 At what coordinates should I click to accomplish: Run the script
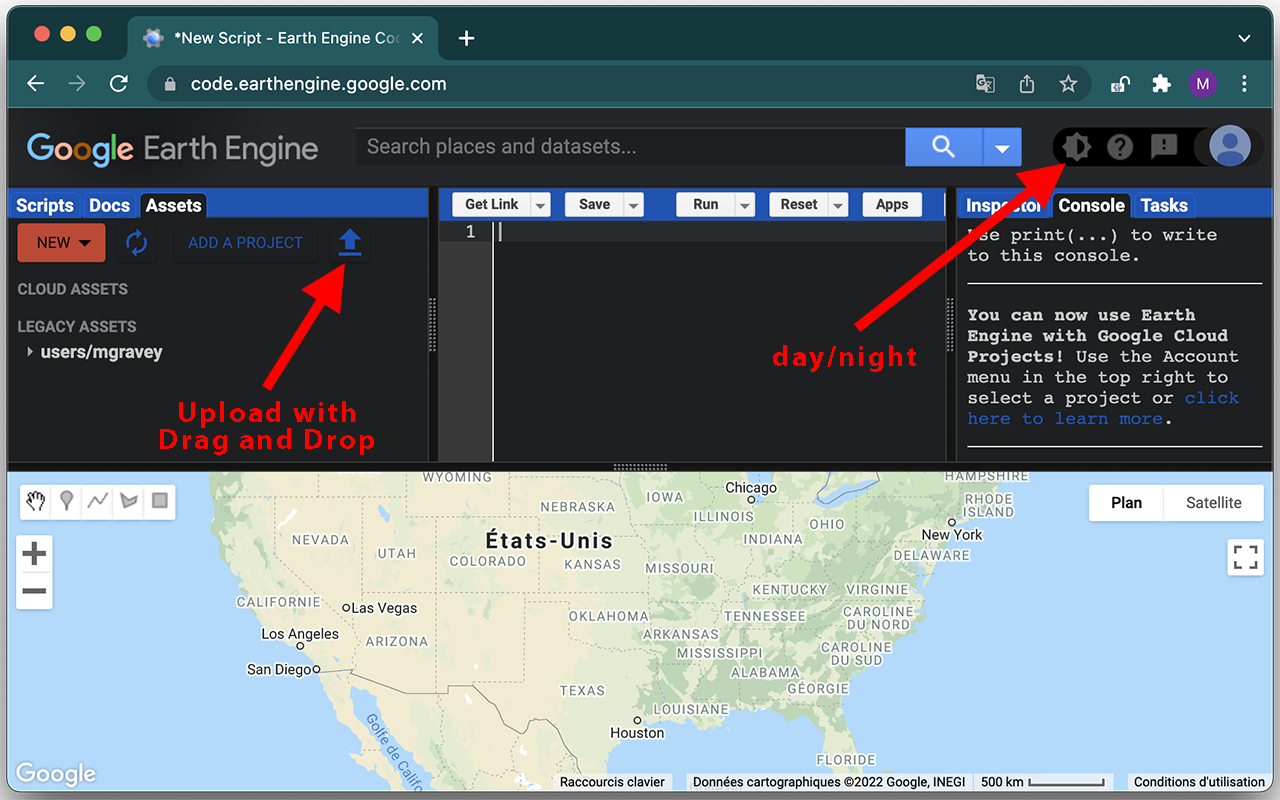point(706,205)
